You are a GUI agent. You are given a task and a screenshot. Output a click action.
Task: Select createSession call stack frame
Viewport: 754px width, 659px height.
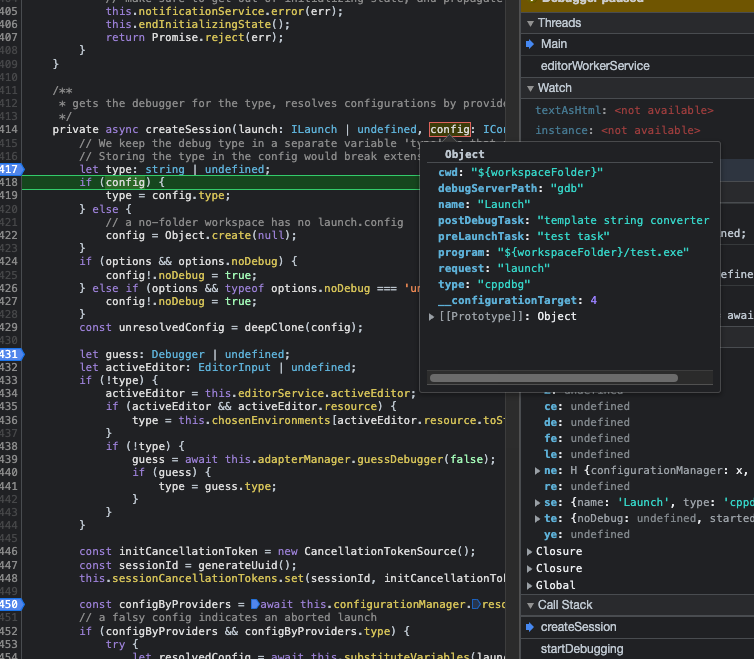(x=638, y=627)
